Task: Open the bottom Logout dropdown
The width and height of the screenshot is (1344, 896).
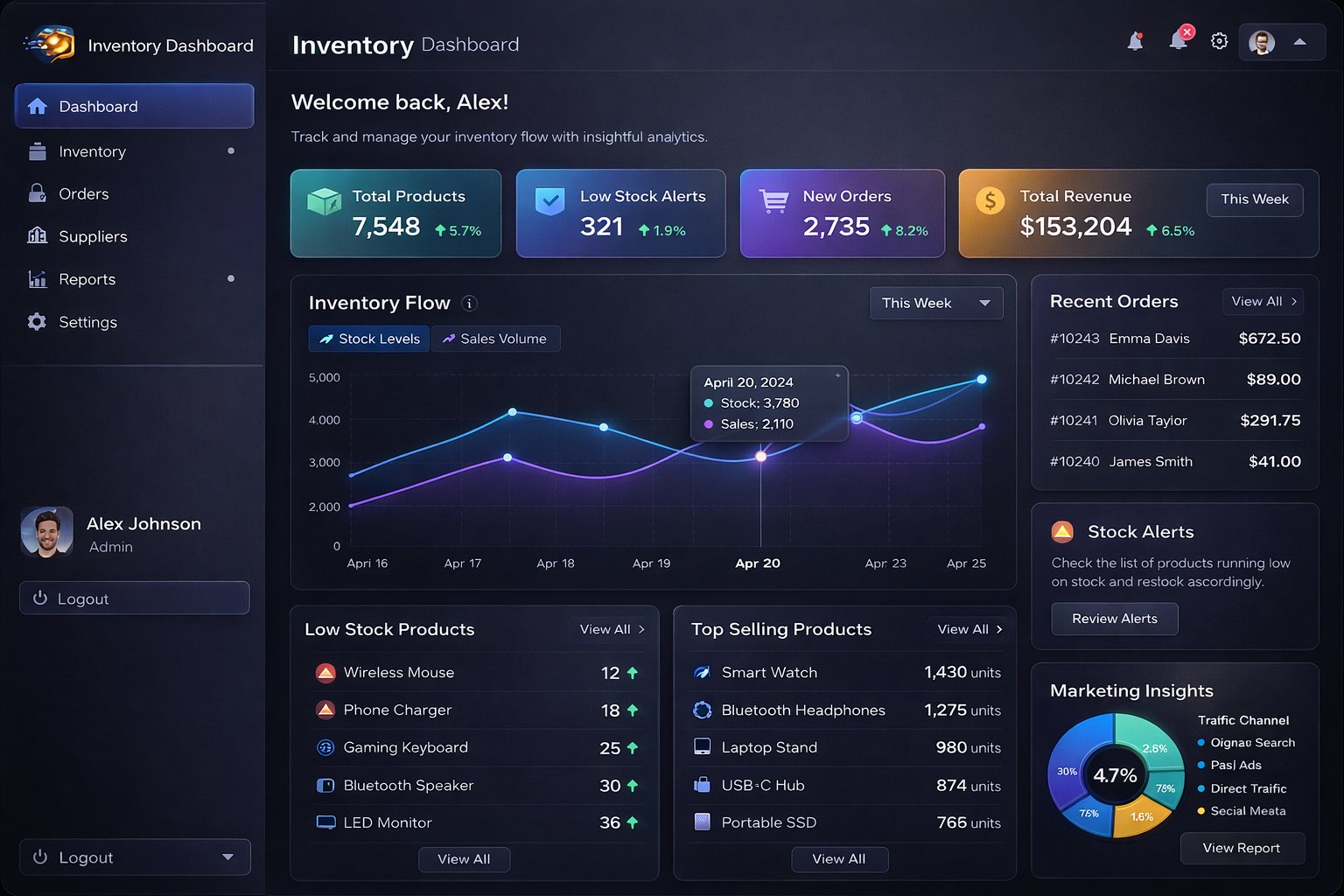Action: pyautogui.click(x=134, y=857)
